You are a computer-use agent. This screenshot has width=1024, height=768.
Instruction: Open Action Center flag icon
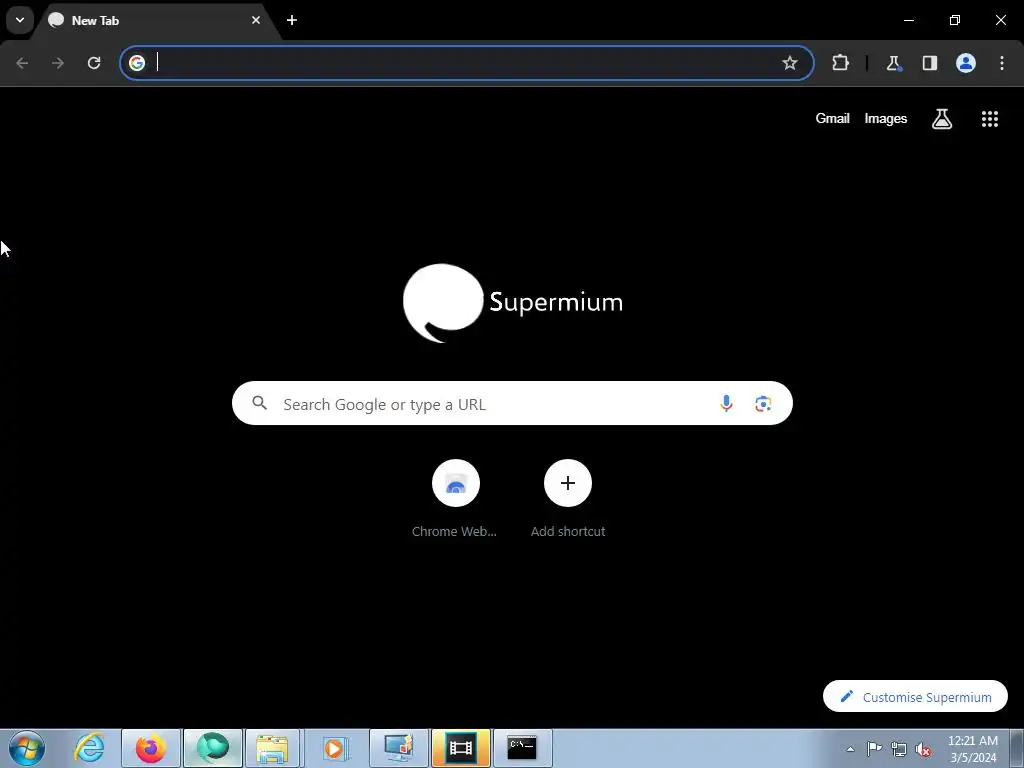point(874,749)
